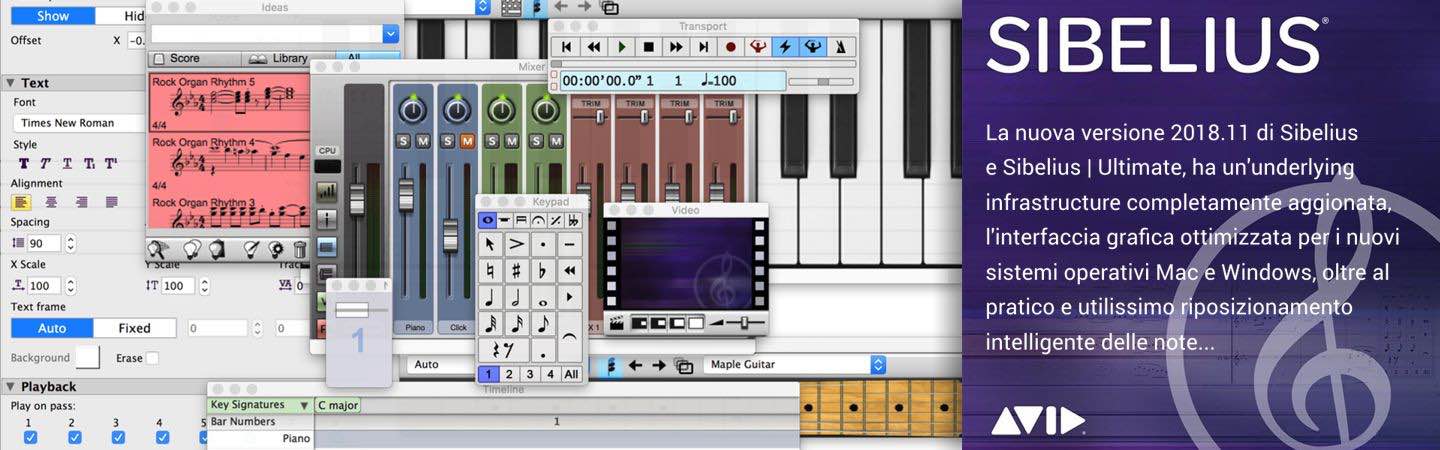Click the Show button in Inspector
The image size is (1440, 450).
pyautogui.click(x=52, y=16)
